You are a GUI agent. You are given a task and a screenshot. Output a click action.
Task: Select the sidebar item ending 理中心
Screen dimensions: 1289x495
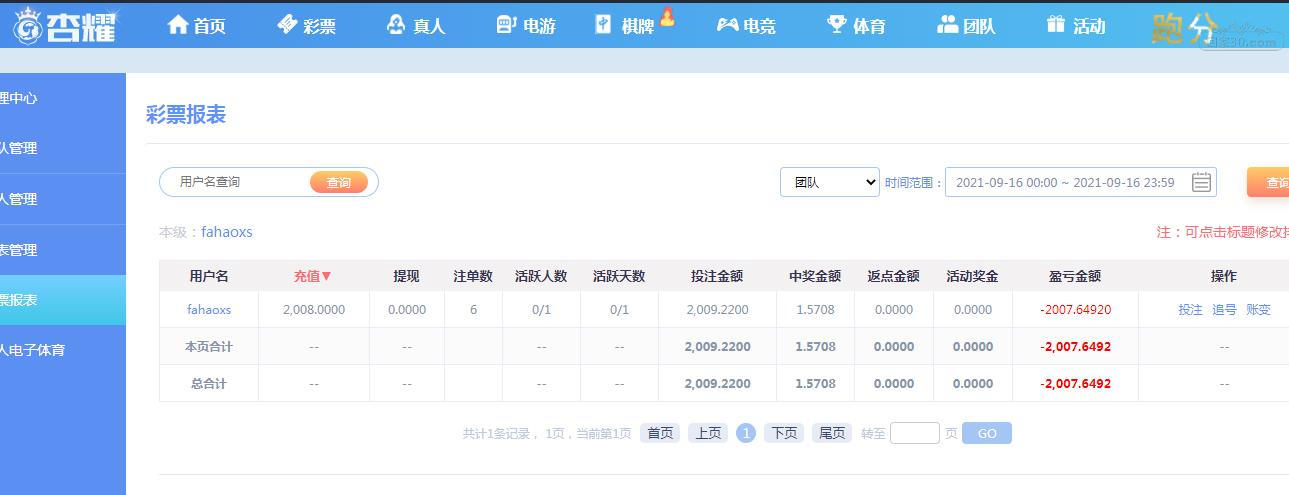pyautogui.click(x=63, y=98)
